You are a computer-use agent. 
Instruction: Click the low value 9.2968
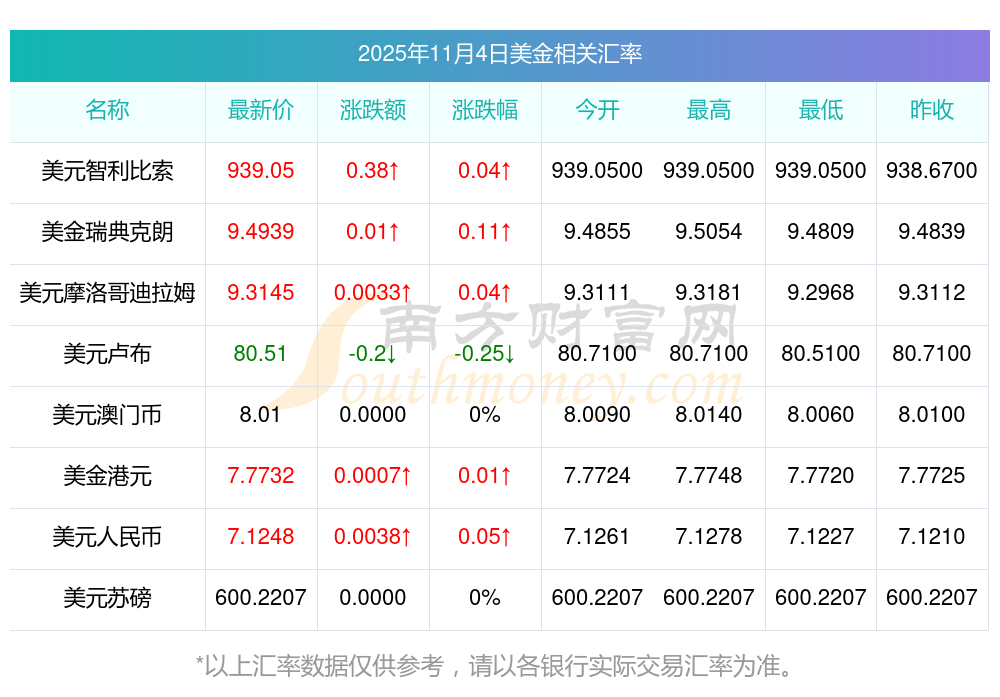pyautogui.click(x=821, y=292)
